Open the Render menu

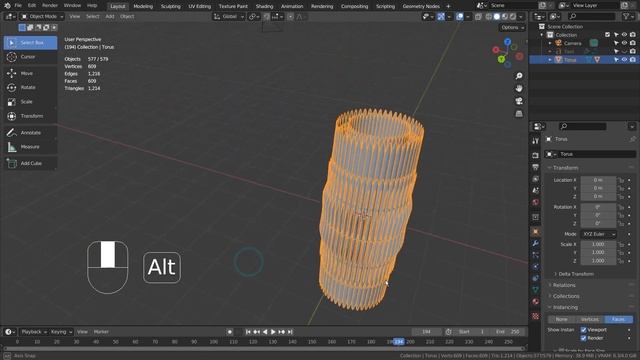pyautogui.click(x=50, y=6)
